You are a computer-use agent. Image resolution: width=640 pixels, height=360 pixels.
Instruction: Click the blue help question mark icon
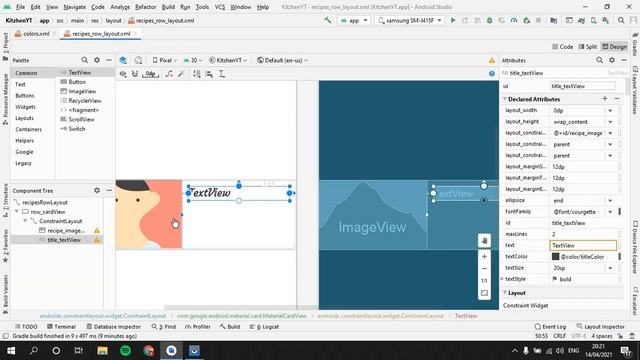click(x=492, y=73)
